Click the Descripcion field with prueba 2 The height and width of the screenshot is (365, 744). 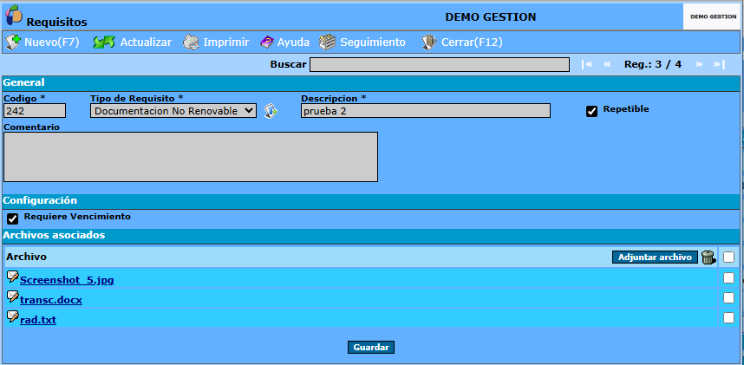(x=426, y=111)
